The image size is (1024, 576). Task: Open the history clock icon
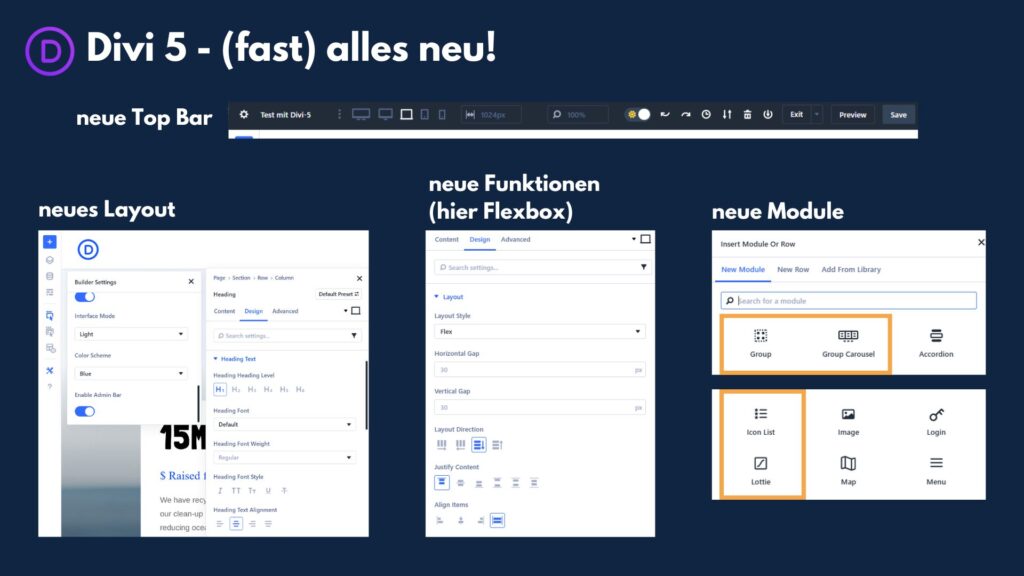tap(706, 115)
